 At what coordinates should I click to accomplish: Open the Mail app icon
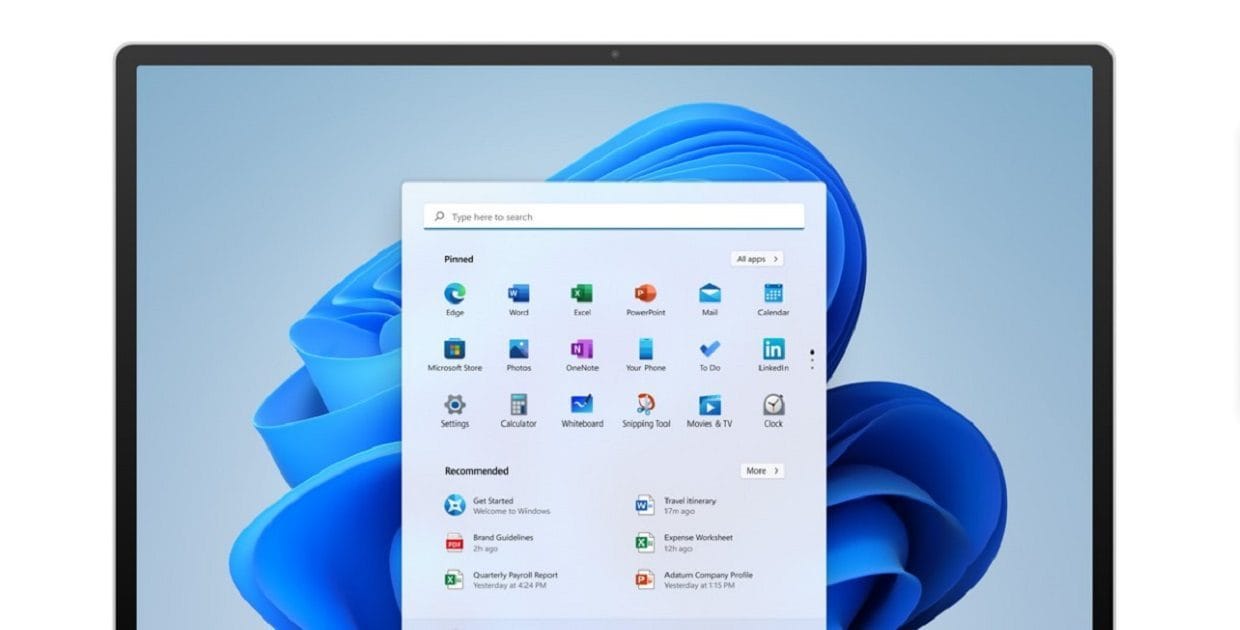(710, 293)
